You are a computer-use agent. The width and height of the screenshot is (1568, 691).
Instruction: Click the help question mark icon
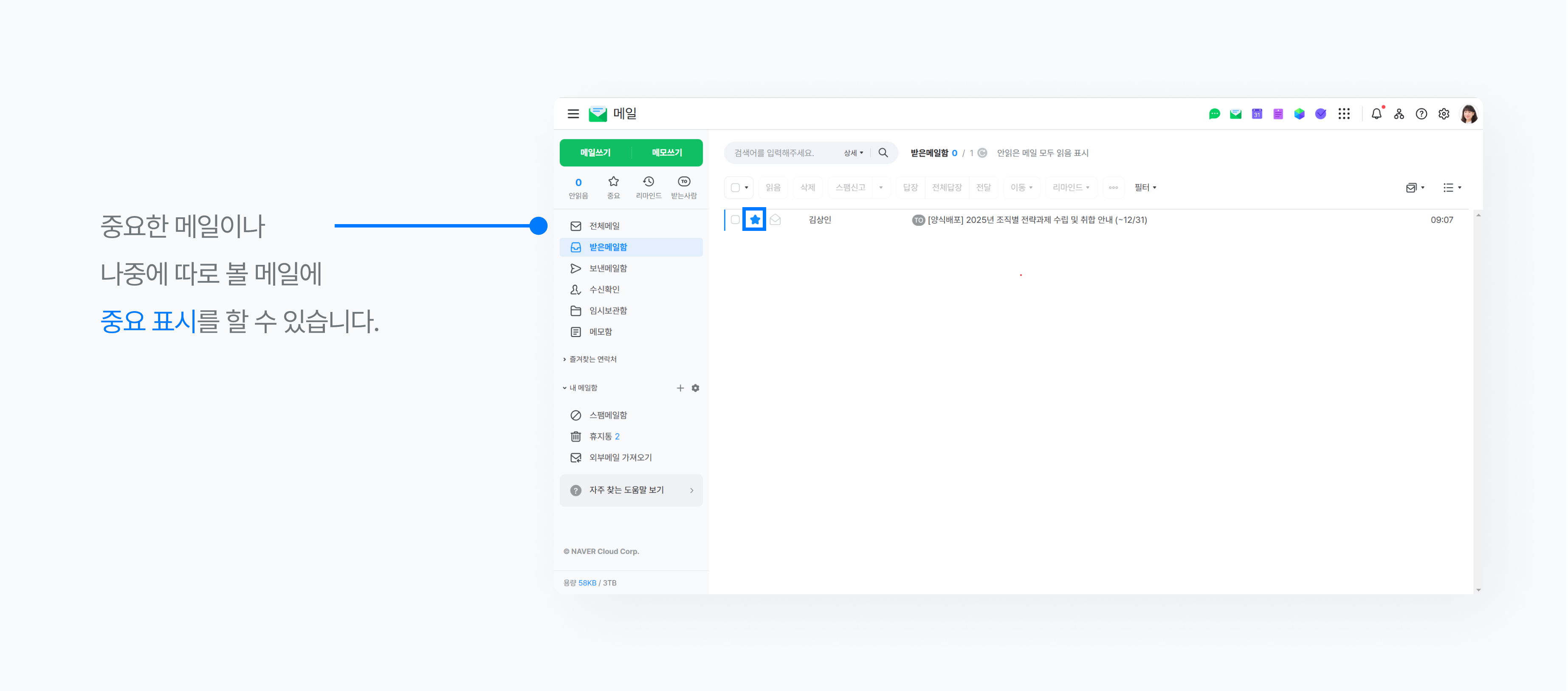coord(1421,114)
